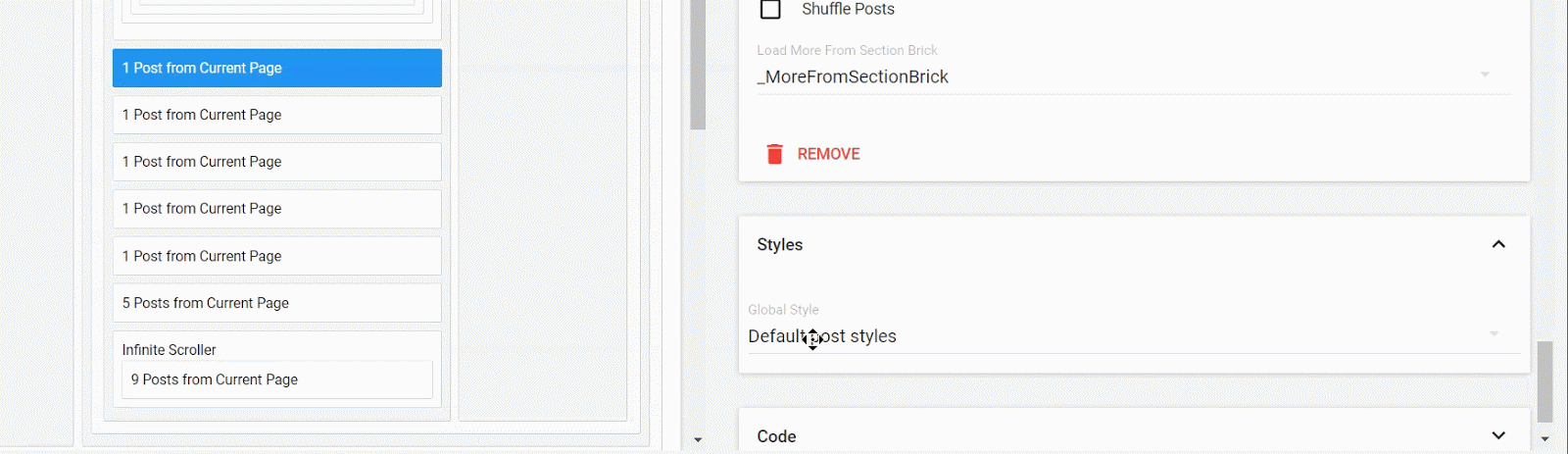Click the Code panel expand chevron
The width and height of the screenshot is (1568, 454).
[1497, 435]
